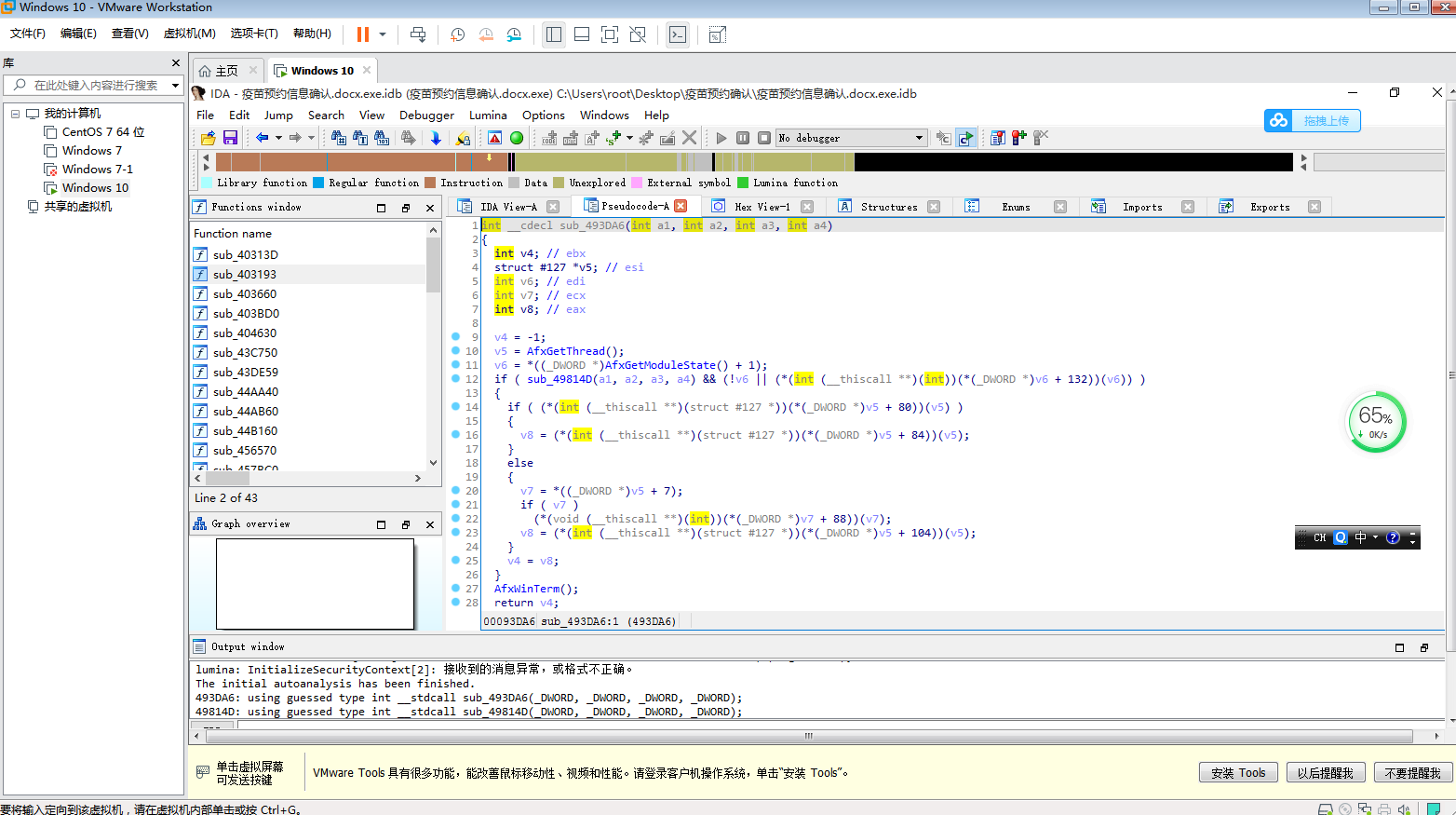Image resolution: width=1456 pixels, height=815 pixels.
Task: Click the CH input language indicator
Action: (x=1319, y=537)
